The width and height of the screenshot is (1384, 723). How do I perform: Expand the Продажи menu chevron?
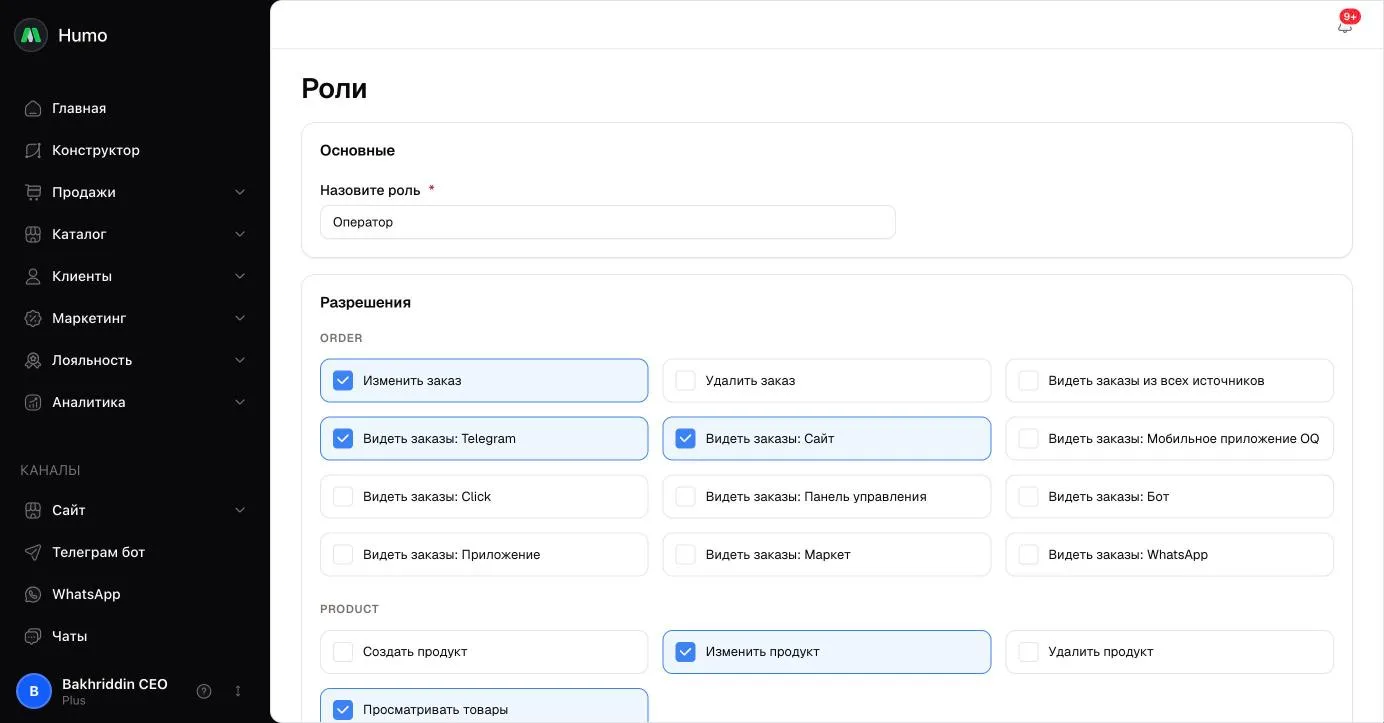(240, 192)
